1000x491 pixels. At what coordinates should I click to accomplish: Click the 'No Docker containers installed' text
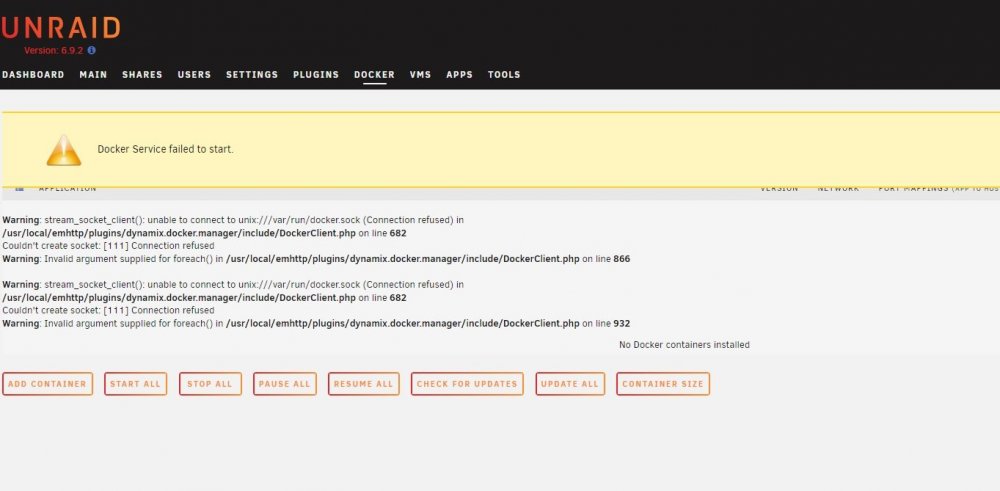tap(684, 345)
